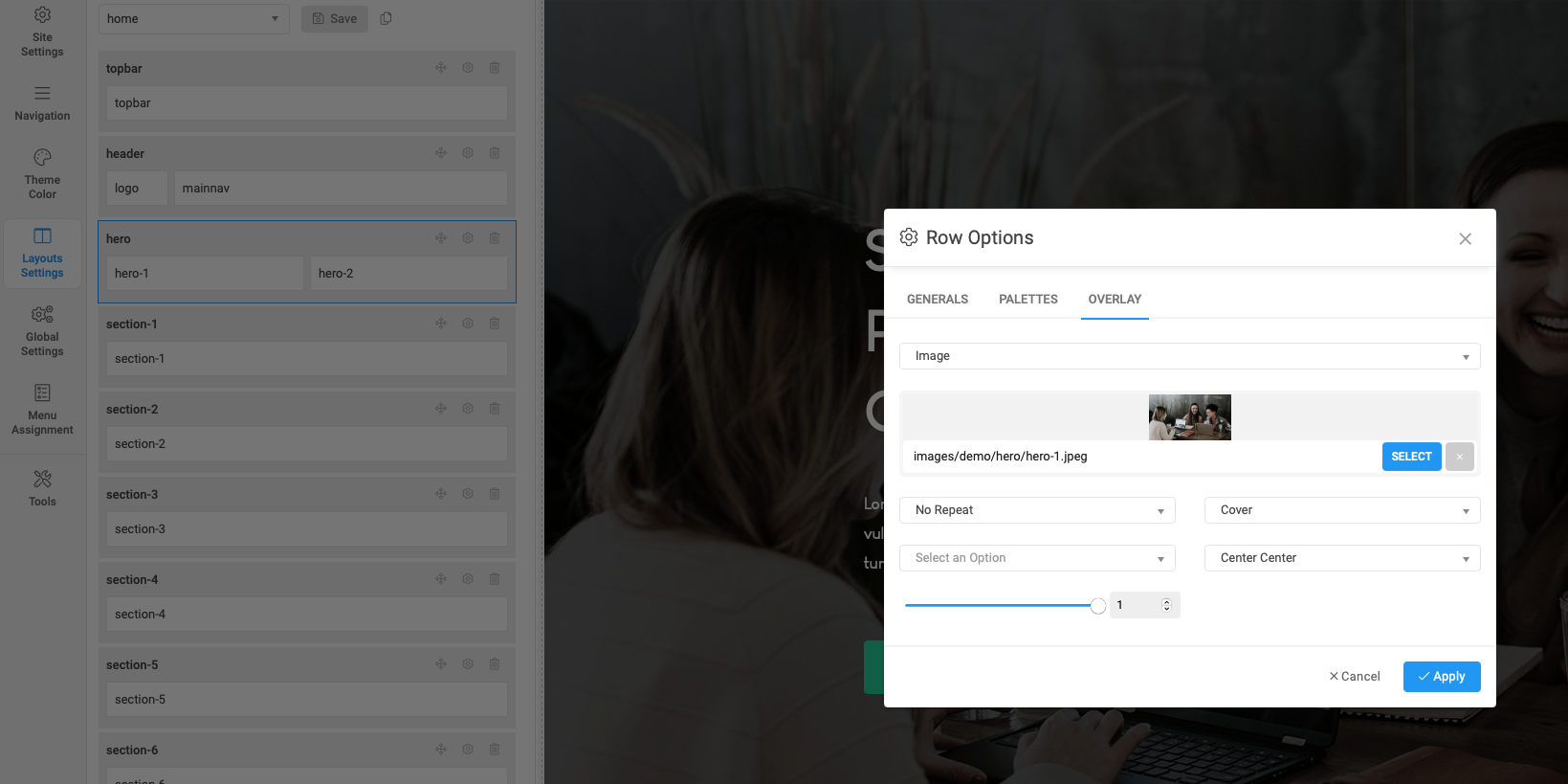1568x784 pixels.
Task: Open the Navigation panel
Action: [42, 103]
